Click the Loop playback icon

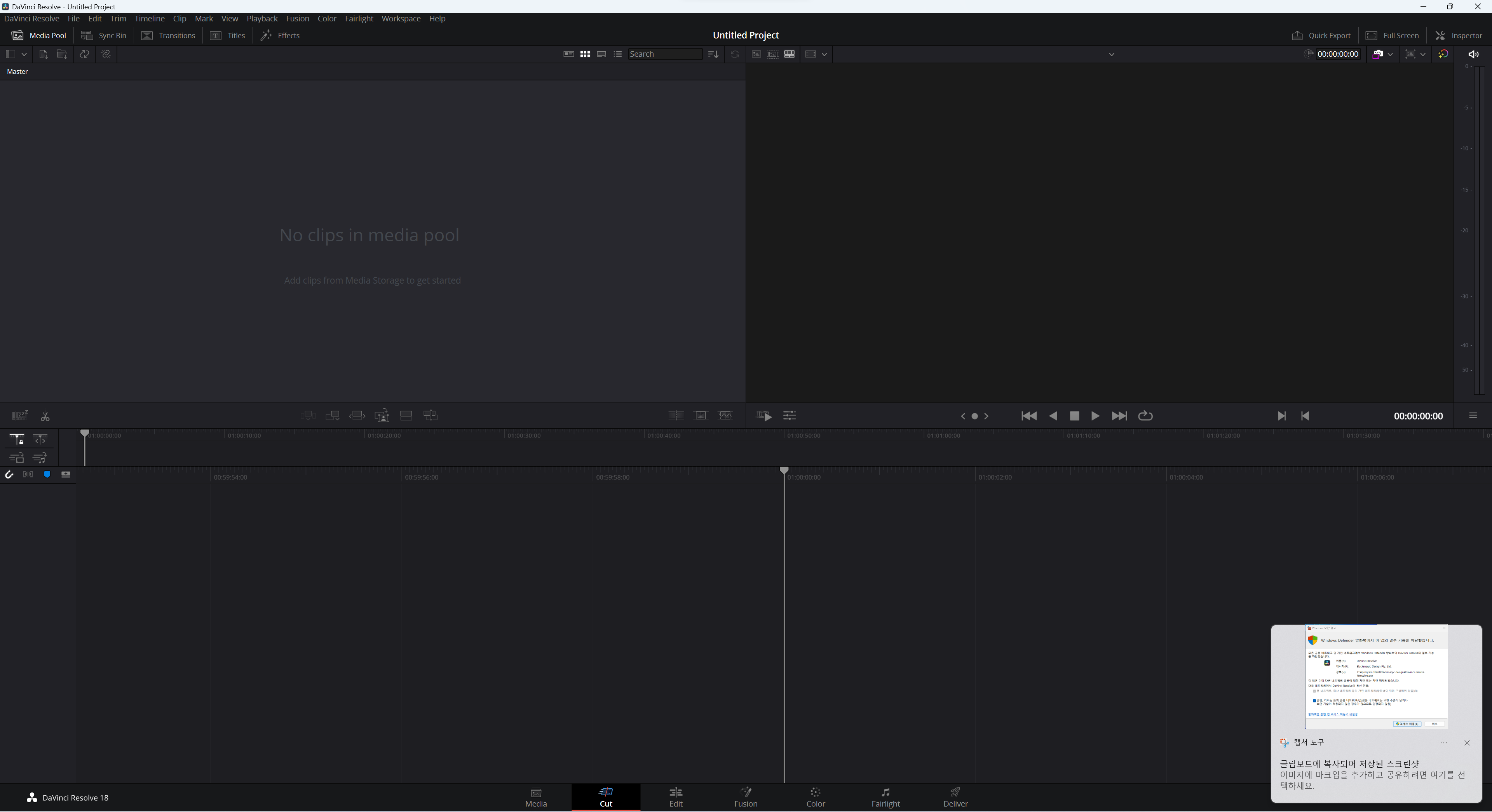[x=1145, y=416]
